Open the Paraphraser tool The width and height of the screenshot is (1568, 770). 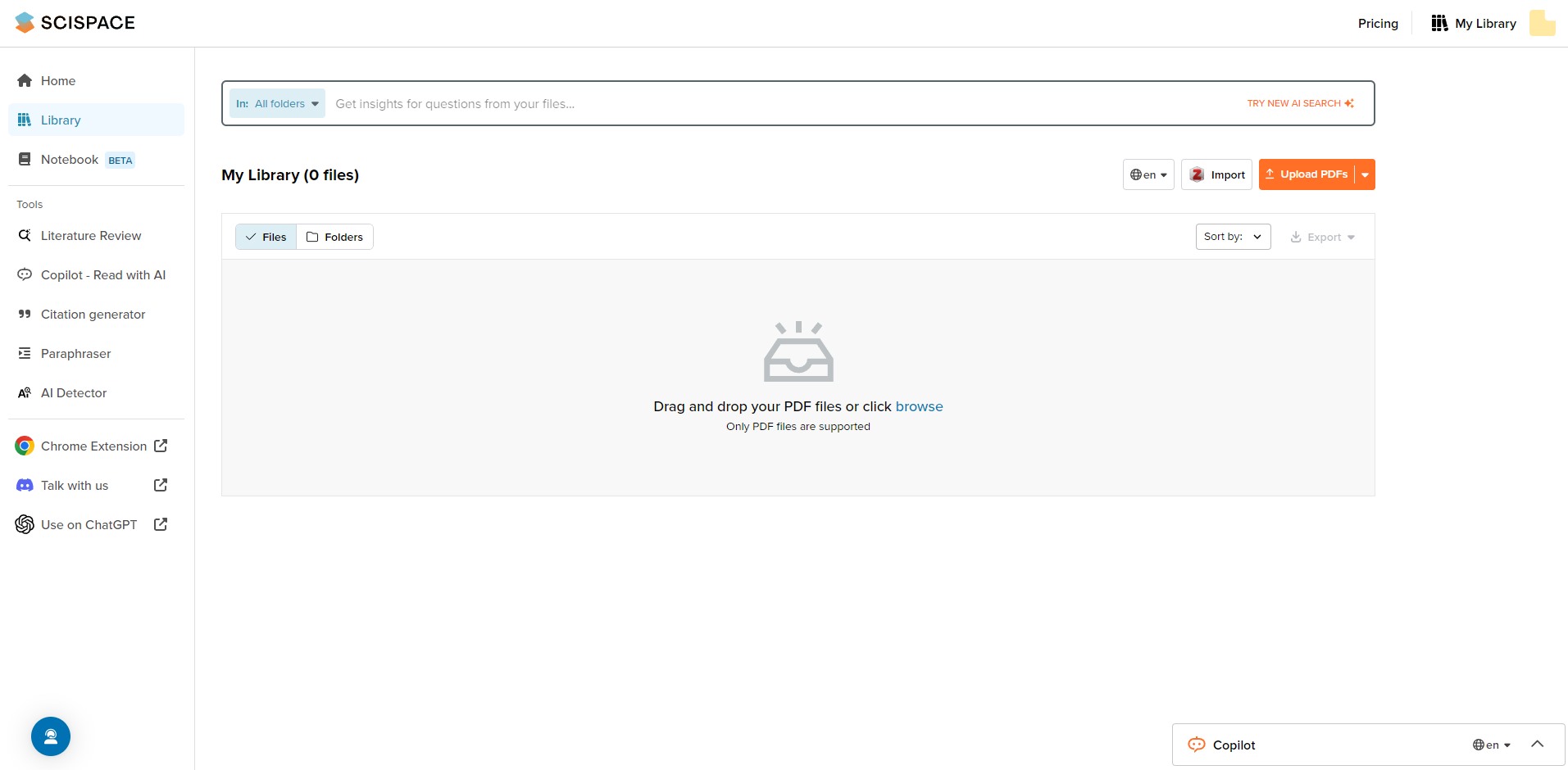pyautogui.click(x=96, y=353)
